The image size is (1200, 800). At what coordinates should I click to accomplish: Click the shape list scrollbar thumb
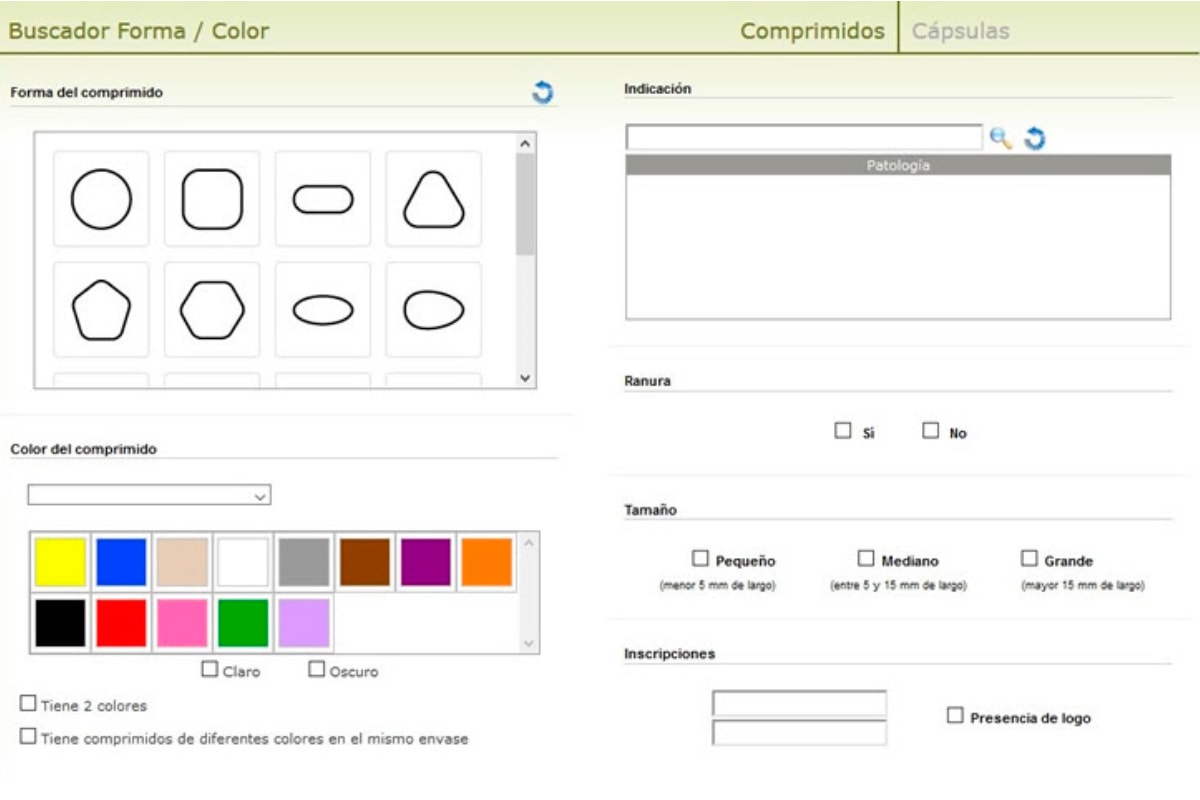(x=526, y=204)
